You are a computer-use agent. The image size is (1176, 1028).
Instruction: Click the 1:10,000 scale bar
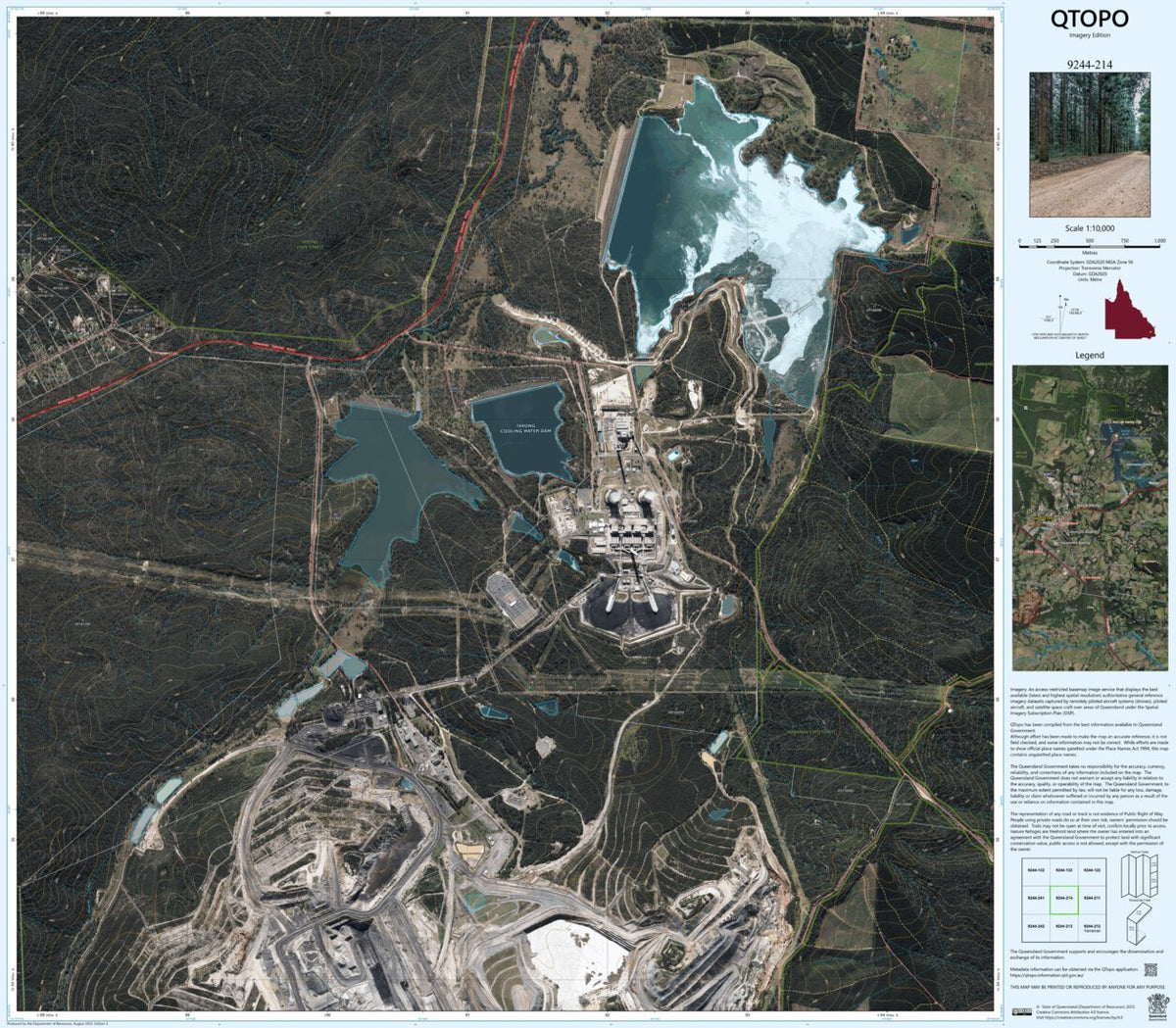pos(1090,247)
